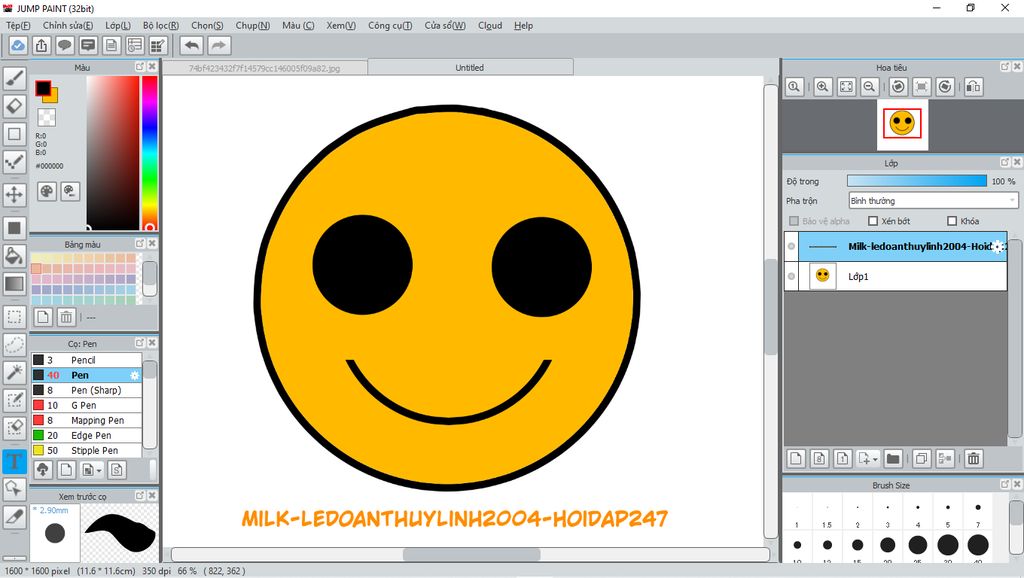1024x578 pixels.
Task: Expand the add-layer dropdown arrow in layer panel
Action: tap(875, 459)
